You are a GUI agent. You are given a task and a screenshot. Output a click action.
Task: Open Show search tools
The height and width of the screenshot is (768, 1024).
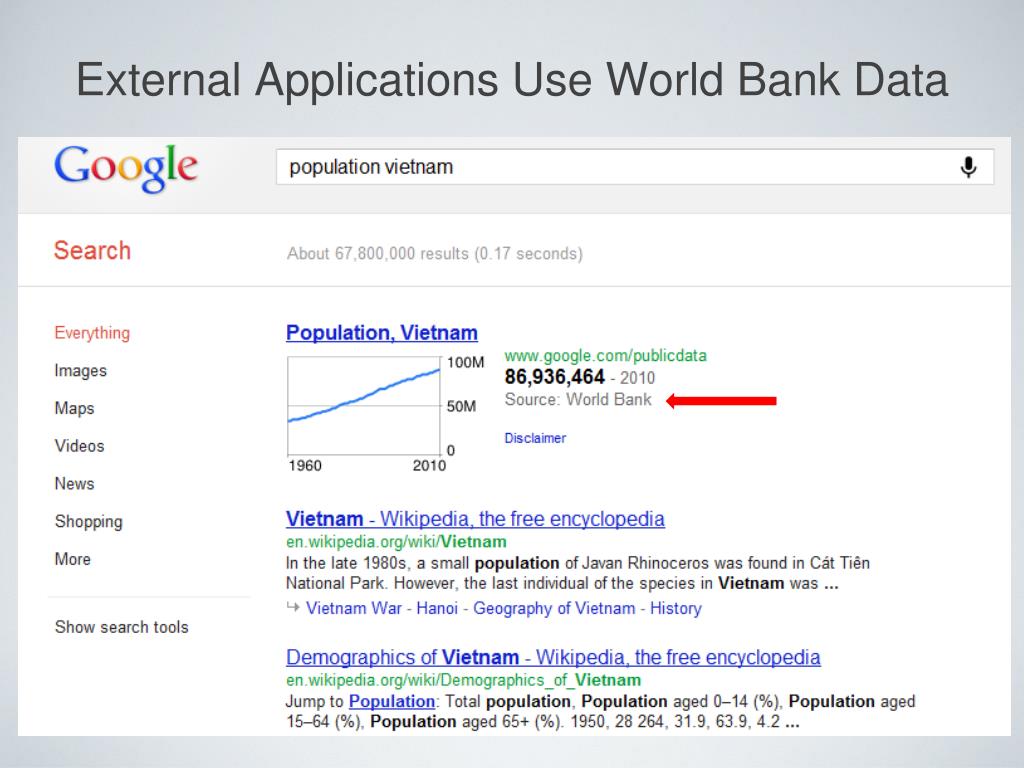[121, 627]
